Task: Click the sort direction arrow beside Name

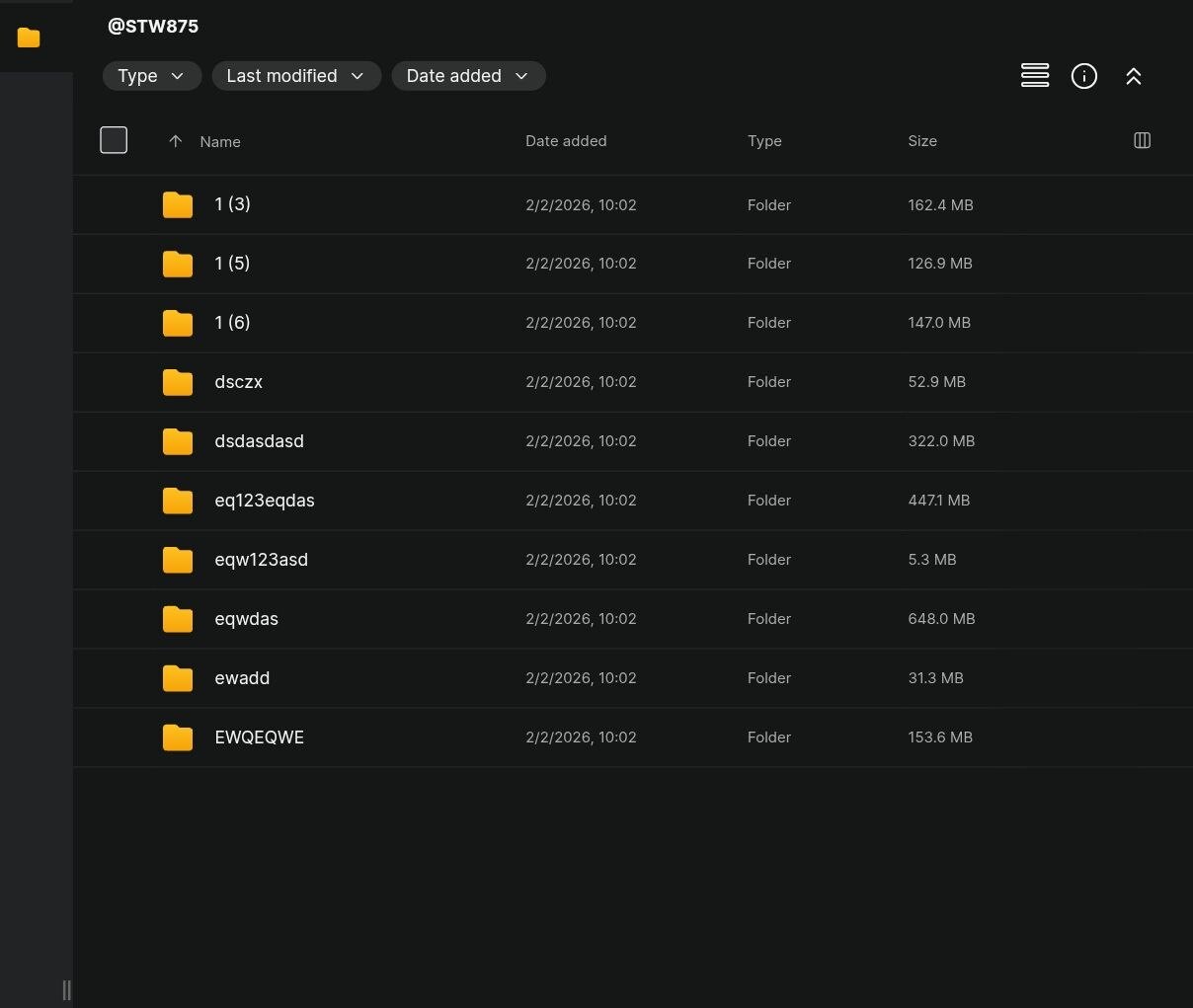Action: point(175,141)
